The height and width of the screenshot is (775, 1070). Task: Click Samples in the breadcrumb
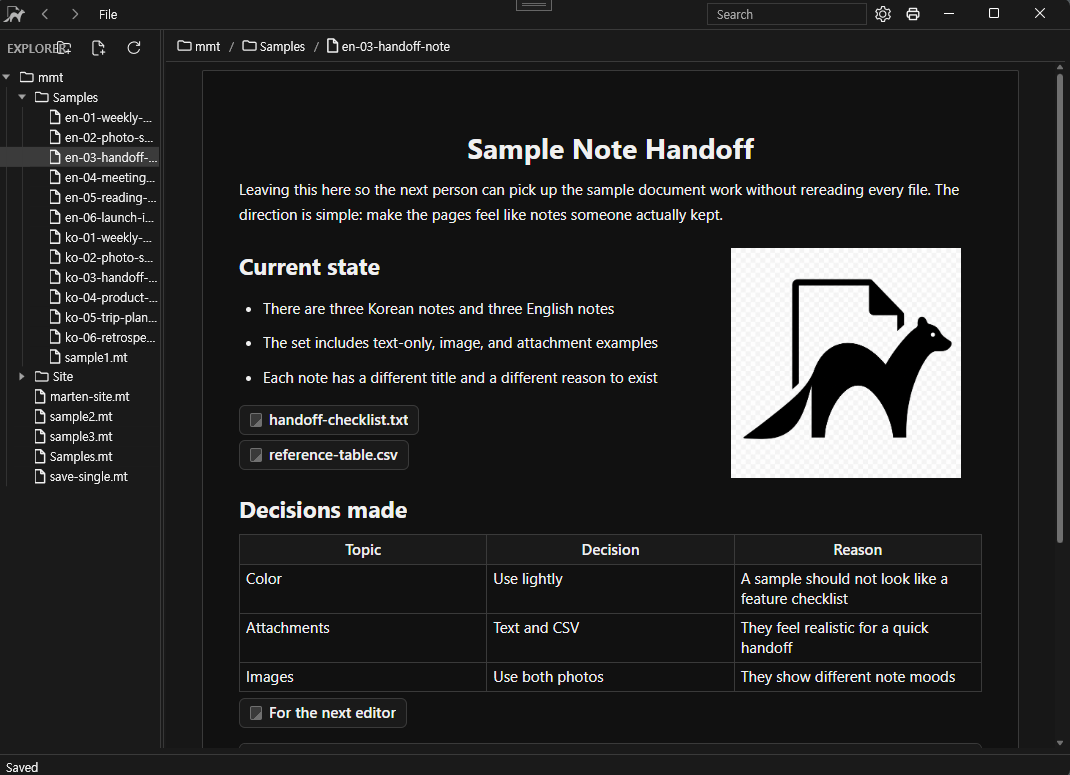[x=274, y=46]
